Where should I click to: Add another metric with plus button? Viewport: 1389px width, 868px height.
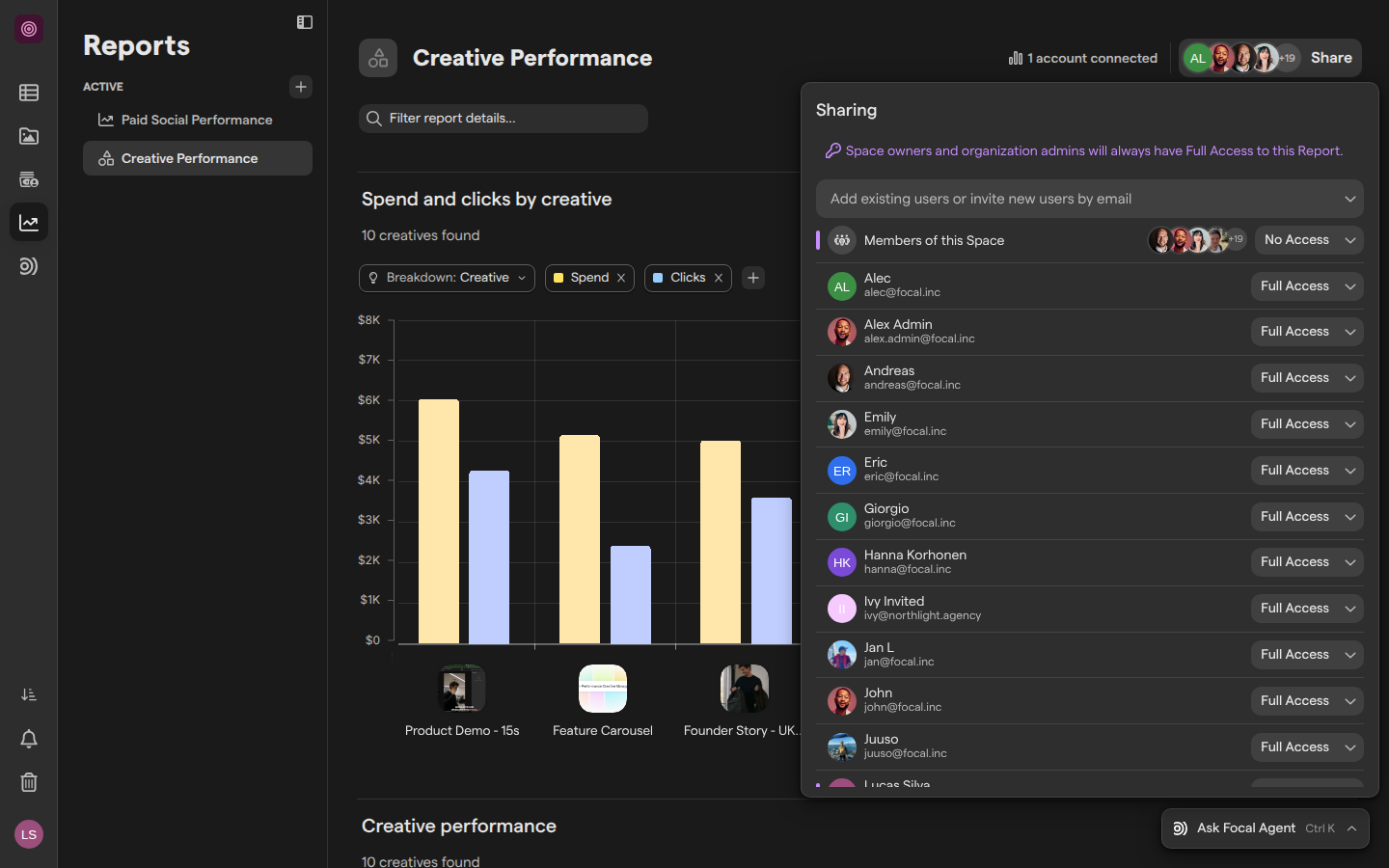coord(753,278)
